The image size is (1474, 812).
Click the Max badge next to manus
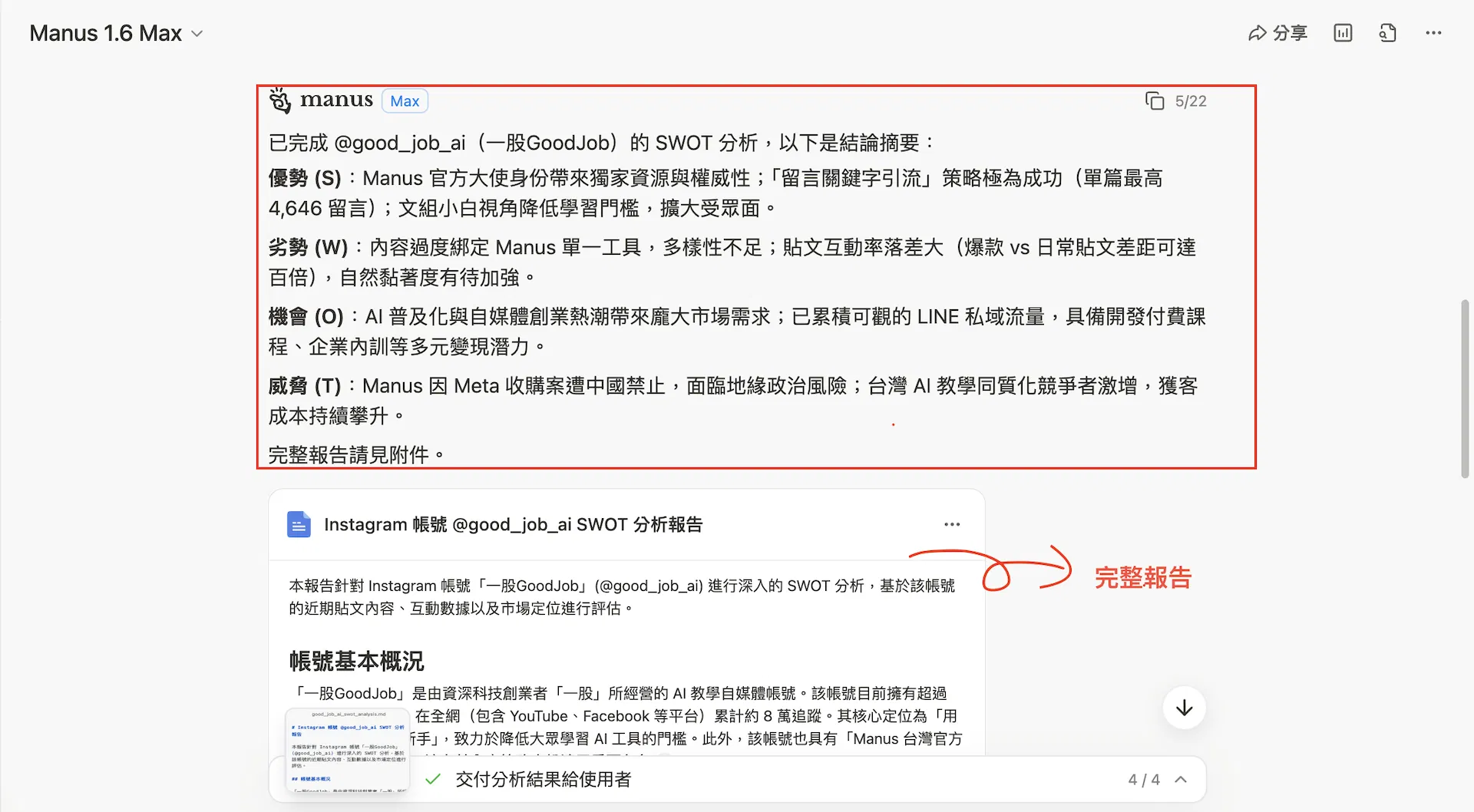(x=405, y=101)
